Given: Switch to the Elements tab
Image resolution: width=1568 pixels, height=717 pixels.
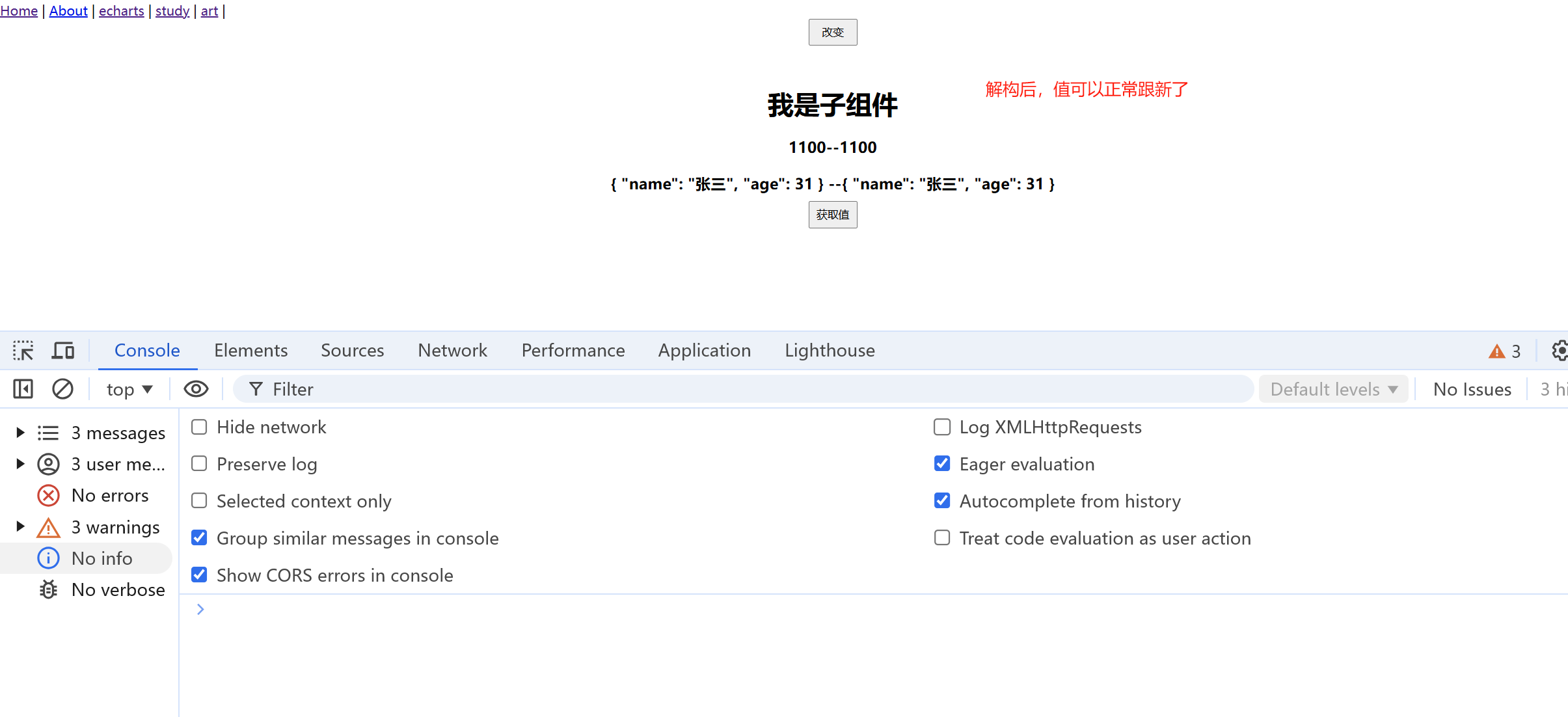Looking at the screenshot, I should [x=250, y=350].
